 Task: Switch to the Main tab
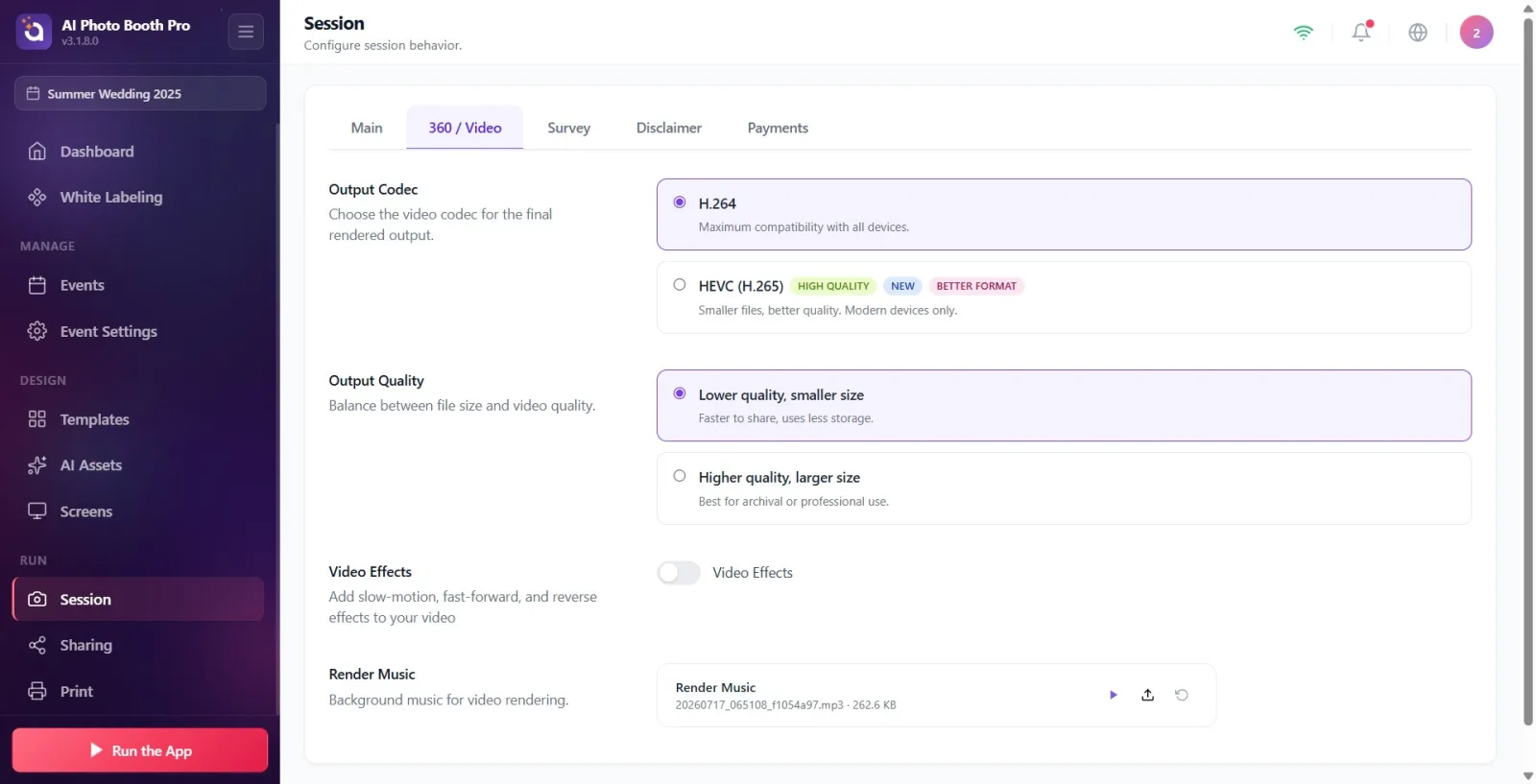point(367,128)
